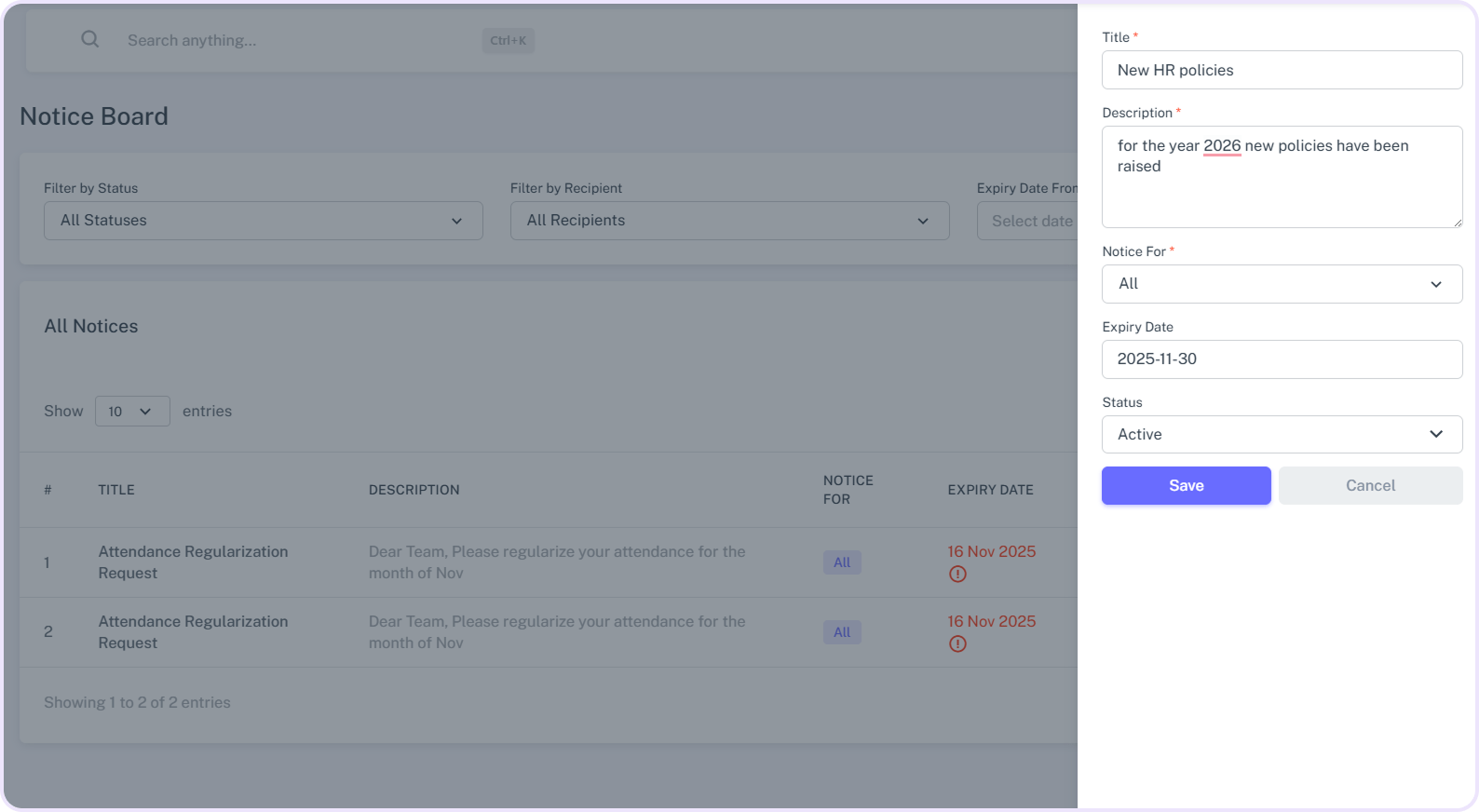
Task: Open the Filter by Status dropdown
Action: pos(263,221)
